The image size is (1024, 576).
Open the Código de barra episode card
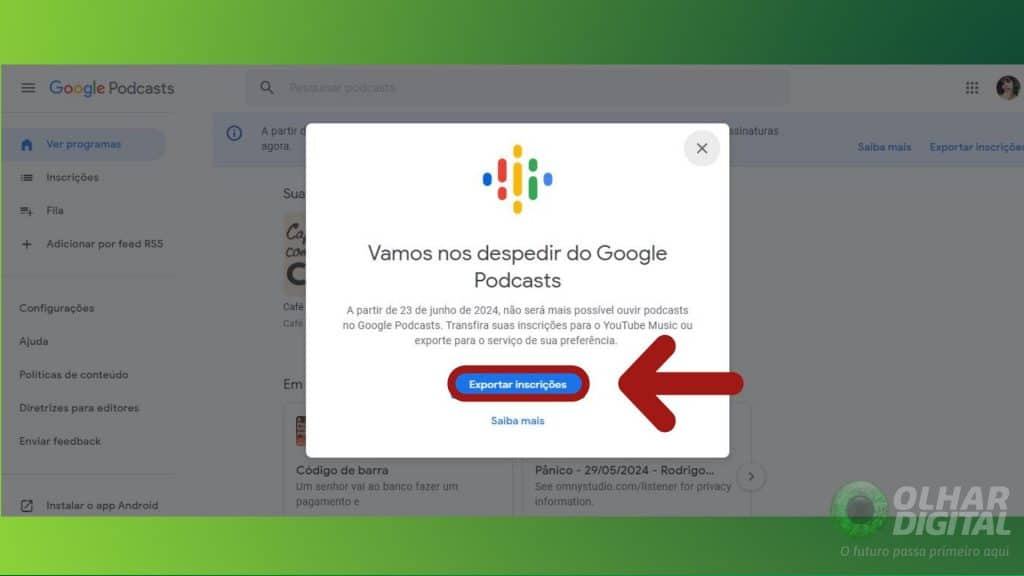[x=398, y=460]
